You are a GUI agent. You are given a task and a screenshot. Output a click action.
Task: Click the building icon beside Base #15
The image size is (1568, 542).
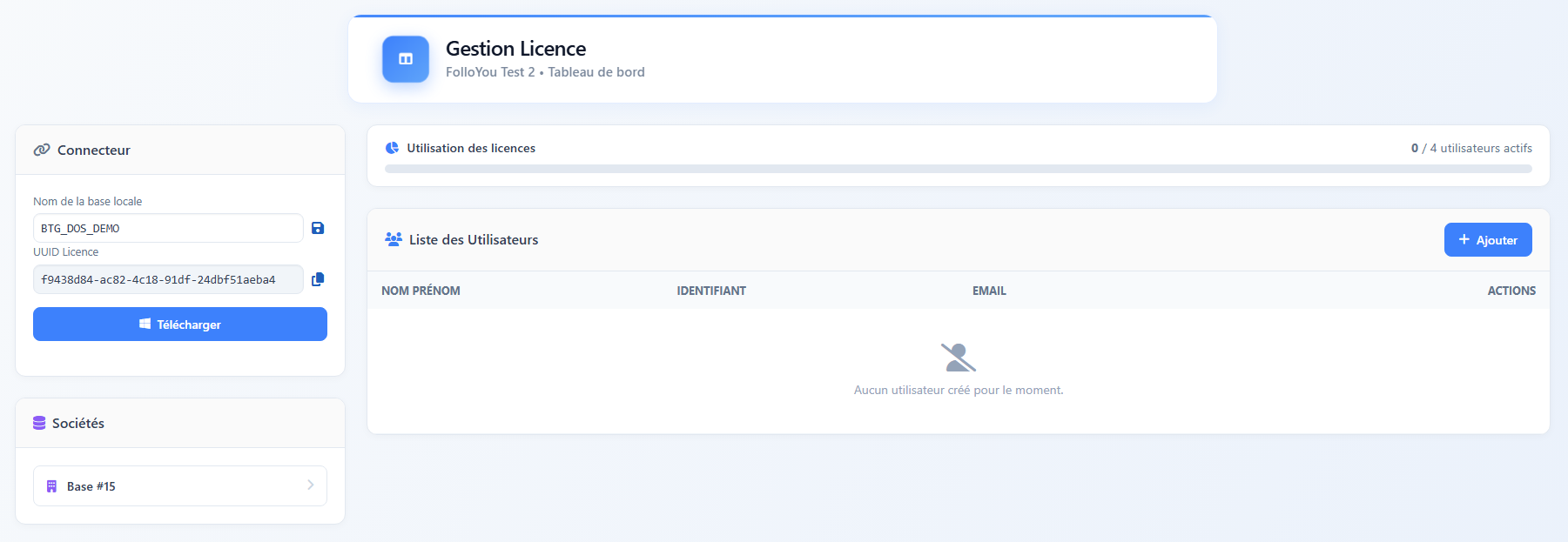[x=51, y=486]
